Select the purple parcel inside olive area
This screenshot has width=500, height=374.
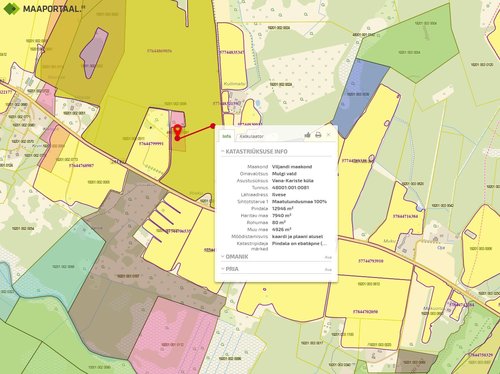(94, 53)
